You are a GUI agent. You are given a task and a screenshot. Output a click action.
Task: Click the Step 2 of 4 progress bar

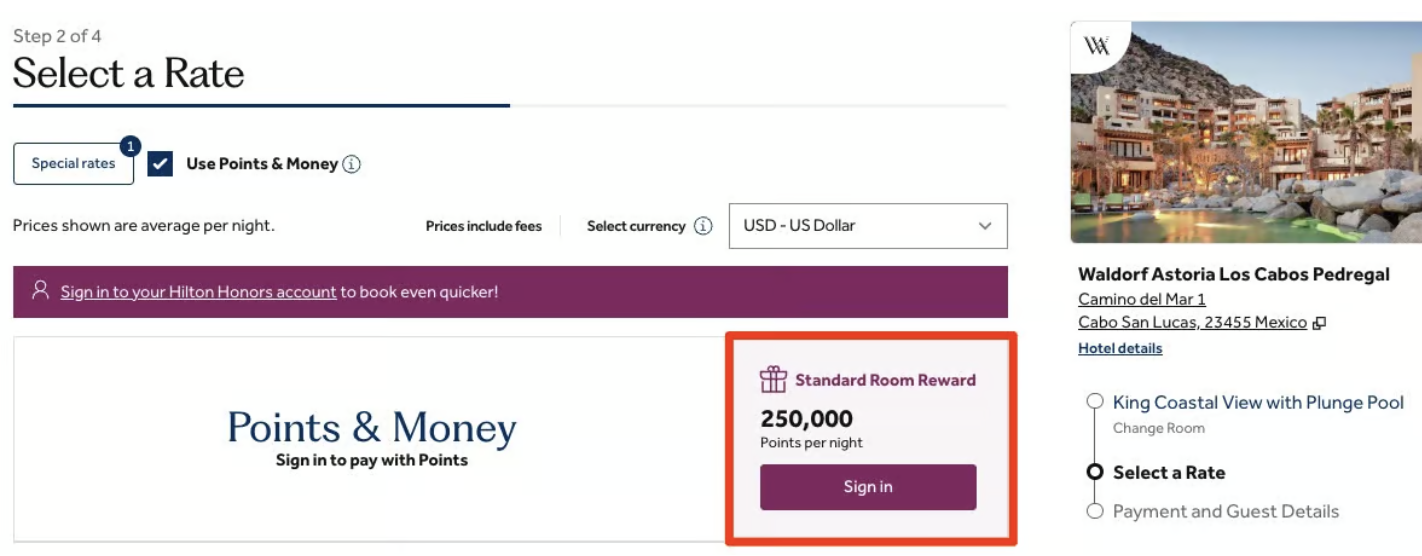(510, 105)
